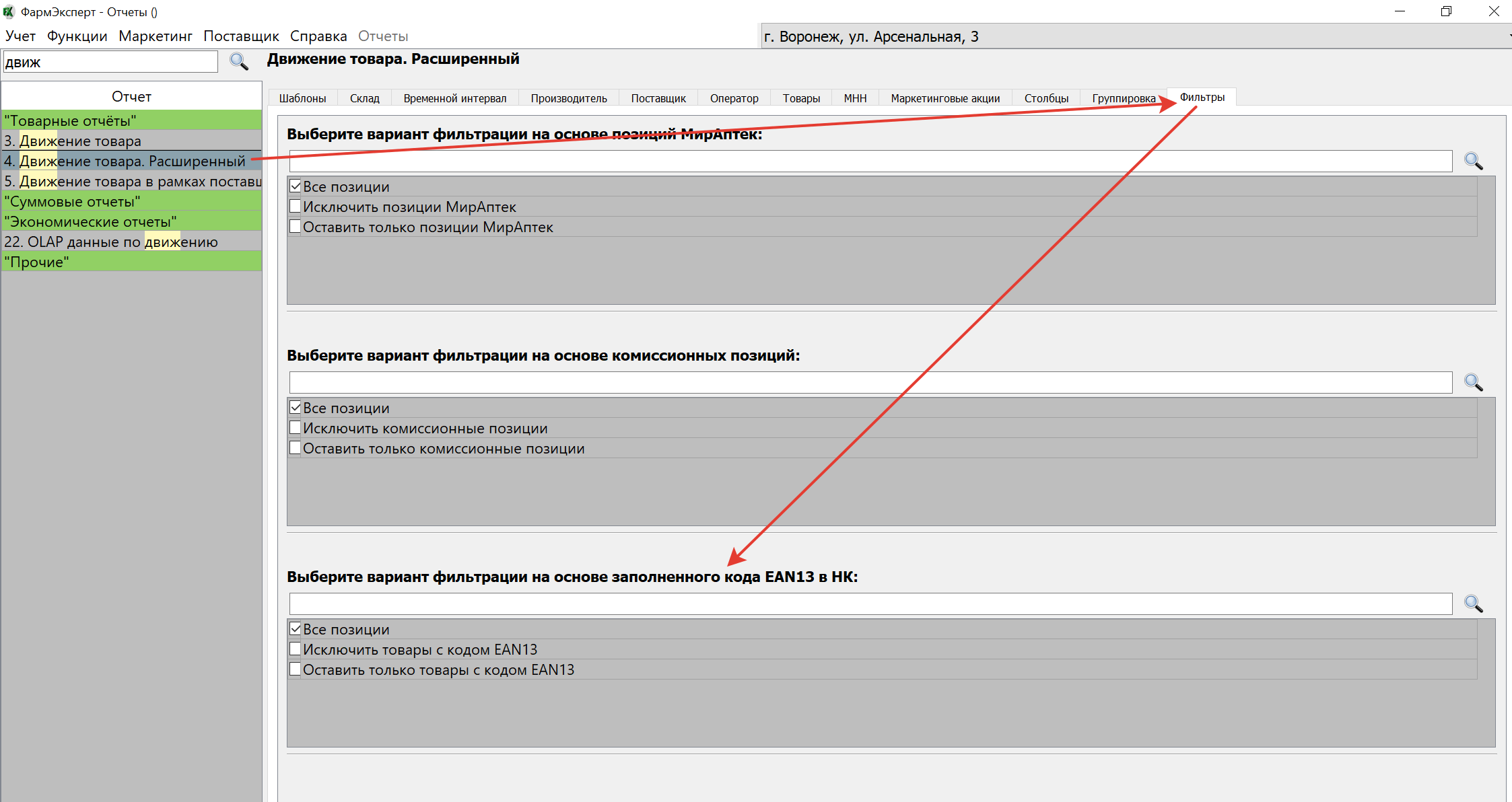
Task: Open the Маркетинг menu
Action: point(155,36)
